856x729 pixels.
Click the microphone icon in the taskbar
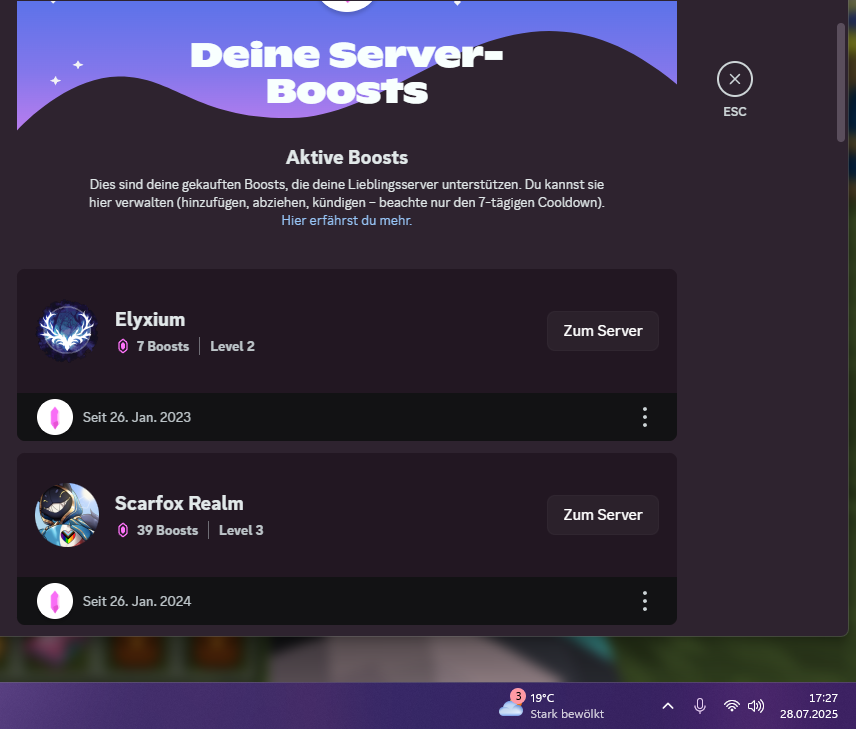tap(700, 706)
